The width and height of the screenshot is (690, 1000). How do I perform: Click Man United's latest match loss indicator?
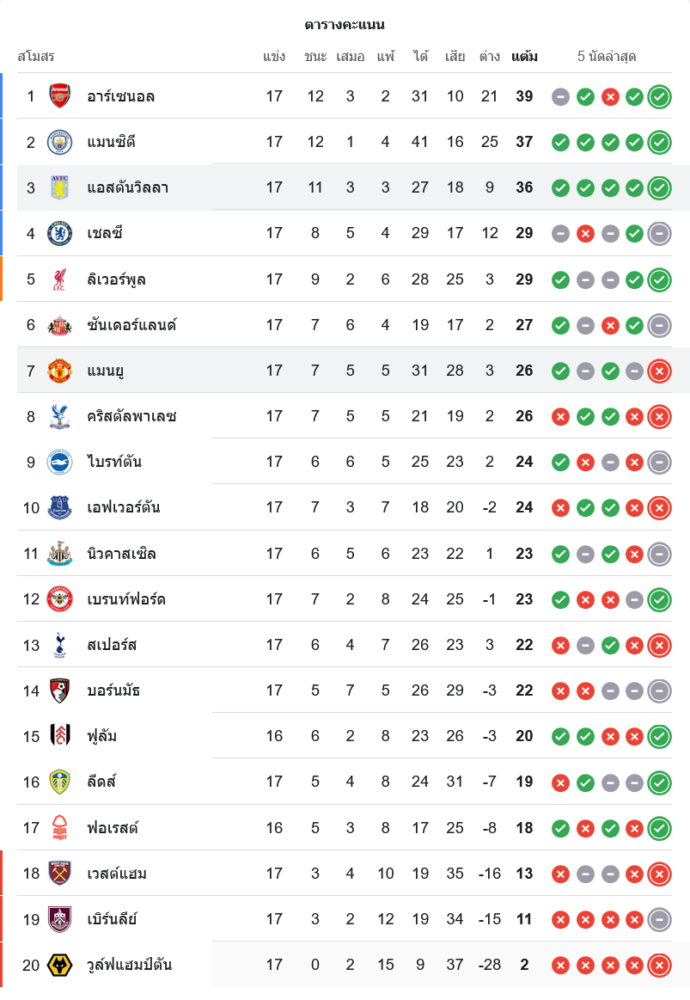pos(659,371)
